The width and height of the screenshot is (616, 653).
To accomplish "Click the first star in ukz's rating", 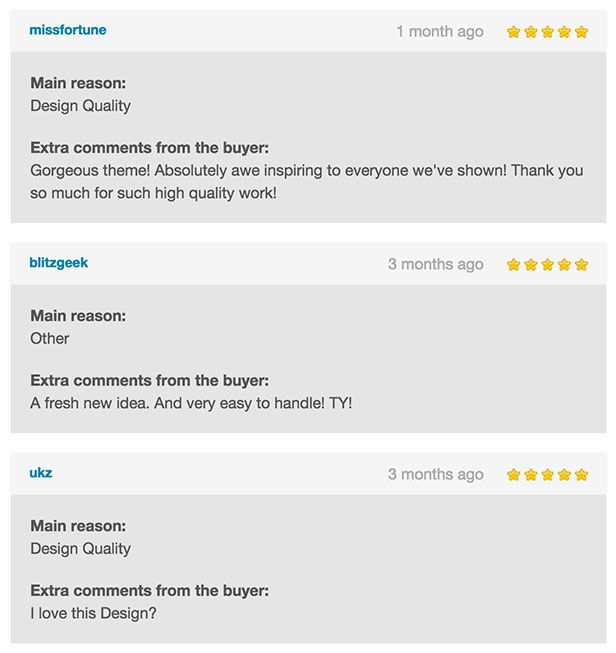I will 514,475.
